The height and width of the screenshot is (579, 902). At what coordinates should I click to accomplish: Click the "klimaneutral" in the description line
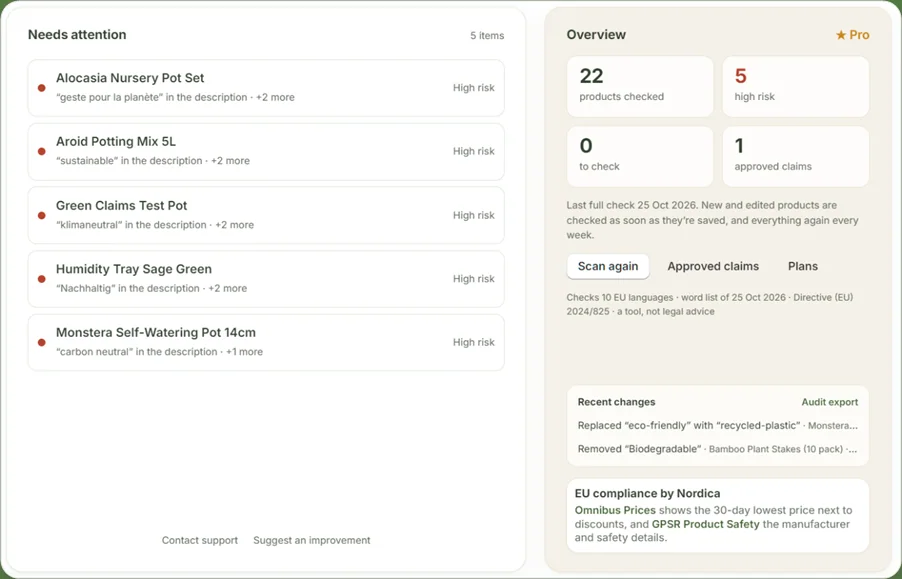(x=155, y=225)
